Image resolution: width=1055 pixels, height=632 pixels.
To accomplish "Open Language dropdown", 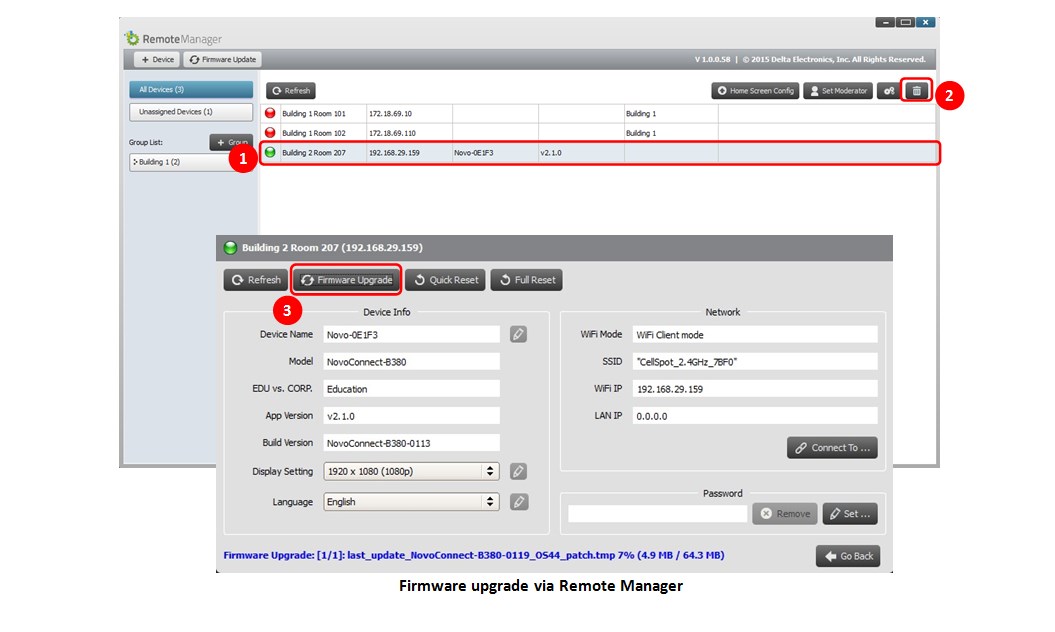I will [411, 501].
